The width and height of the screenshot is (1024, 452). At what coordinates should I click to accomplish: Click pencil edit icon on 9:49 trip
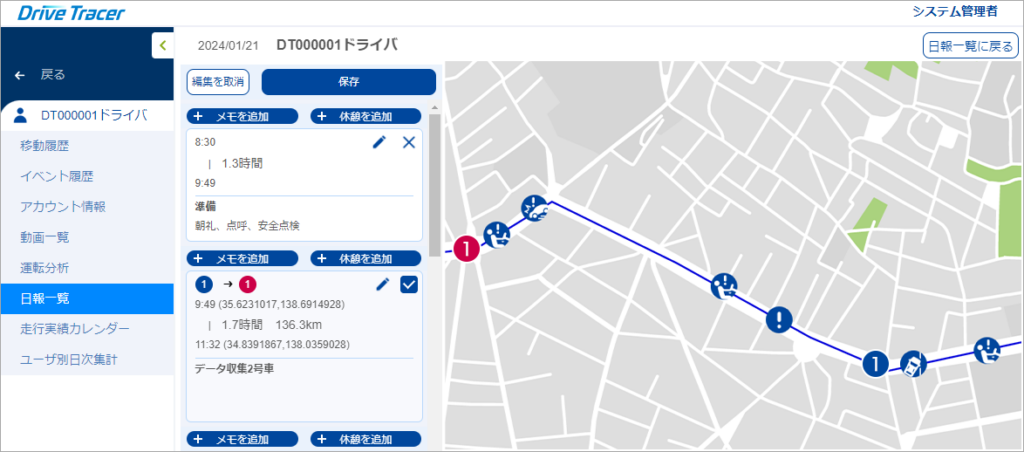click(383, 284)
